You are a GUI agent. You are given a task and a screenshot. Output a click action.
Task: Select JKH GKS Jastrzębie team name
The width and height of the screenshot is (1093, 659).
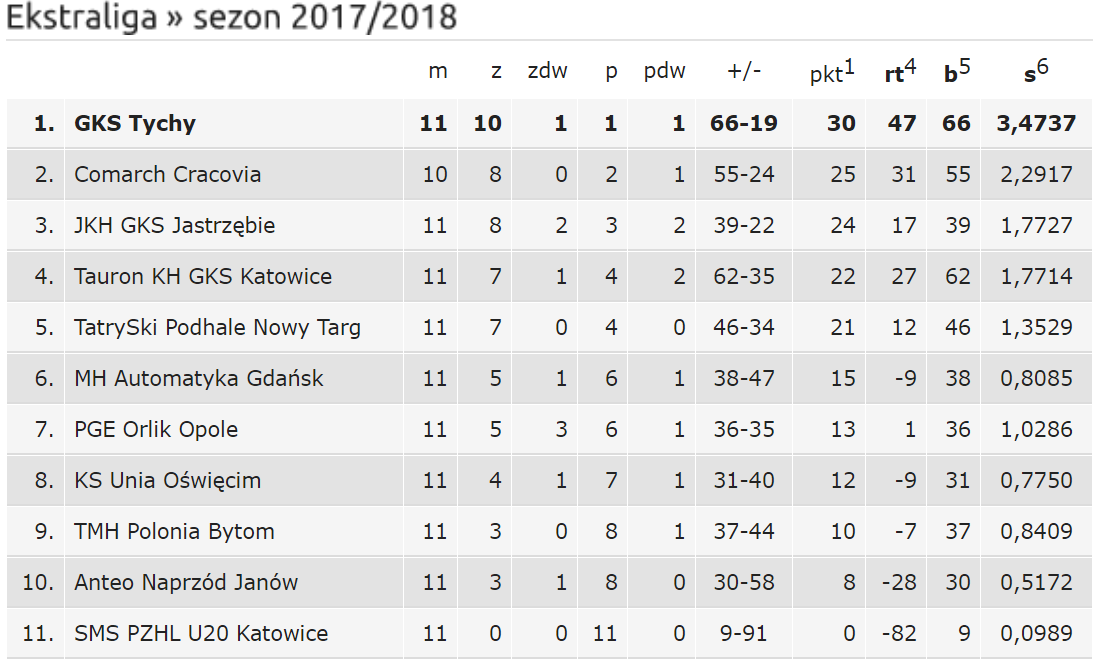[x=174, y=225]
